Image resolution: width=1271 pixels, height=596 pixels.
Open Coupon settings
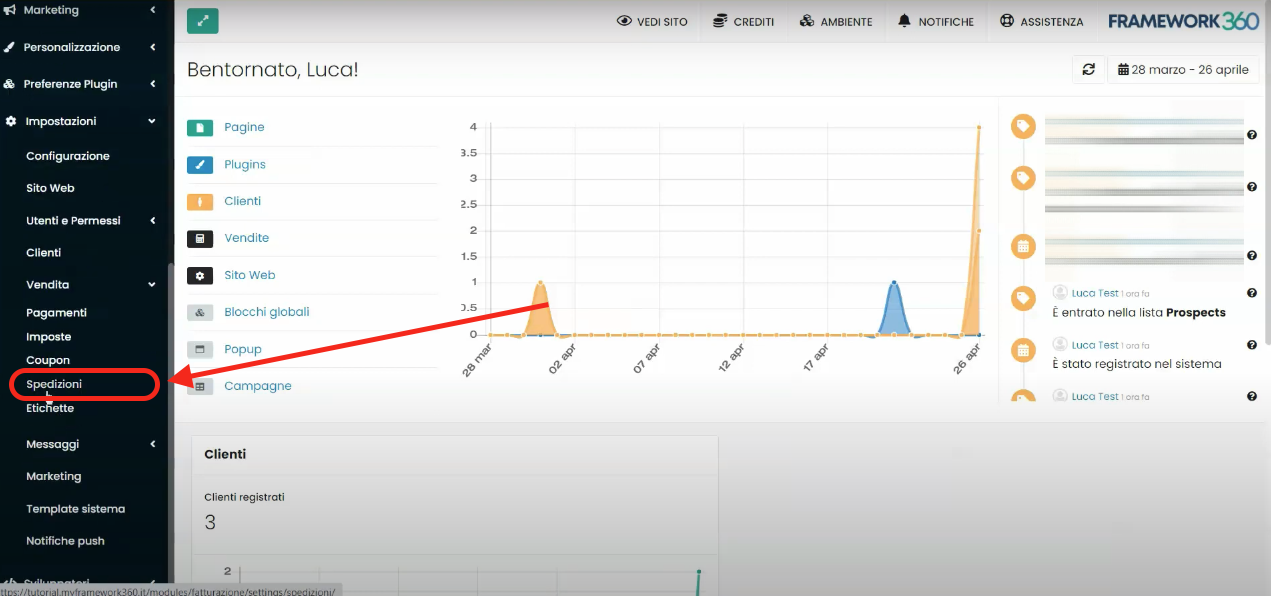tap(48, 360)
